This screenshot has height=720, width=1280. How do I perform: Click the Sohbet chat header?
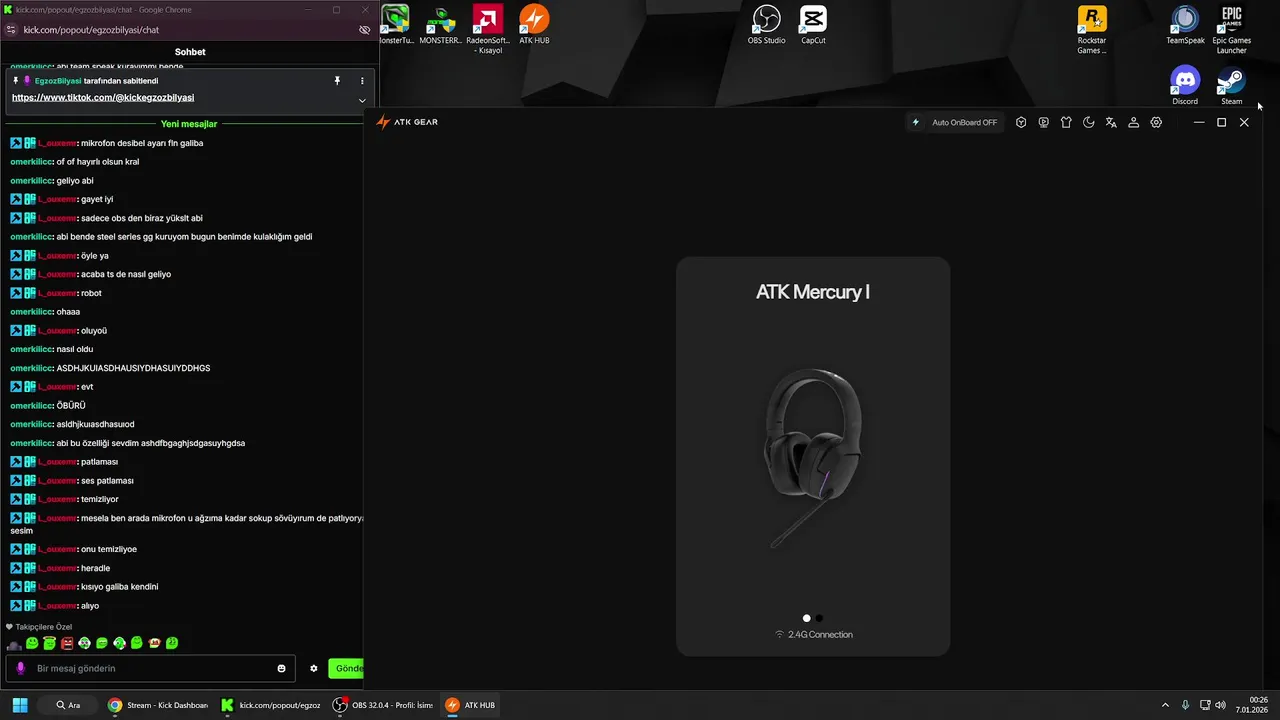tap(190, 52)
